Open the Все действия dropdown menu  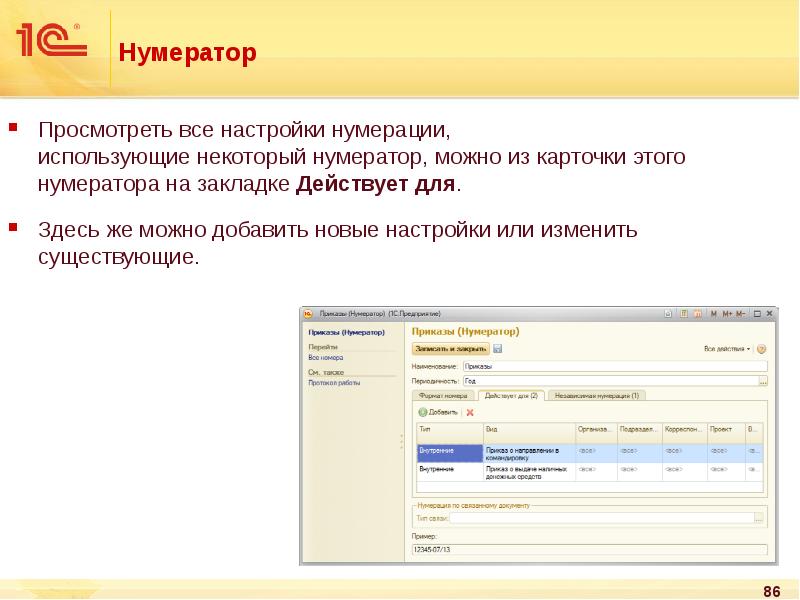727,349
